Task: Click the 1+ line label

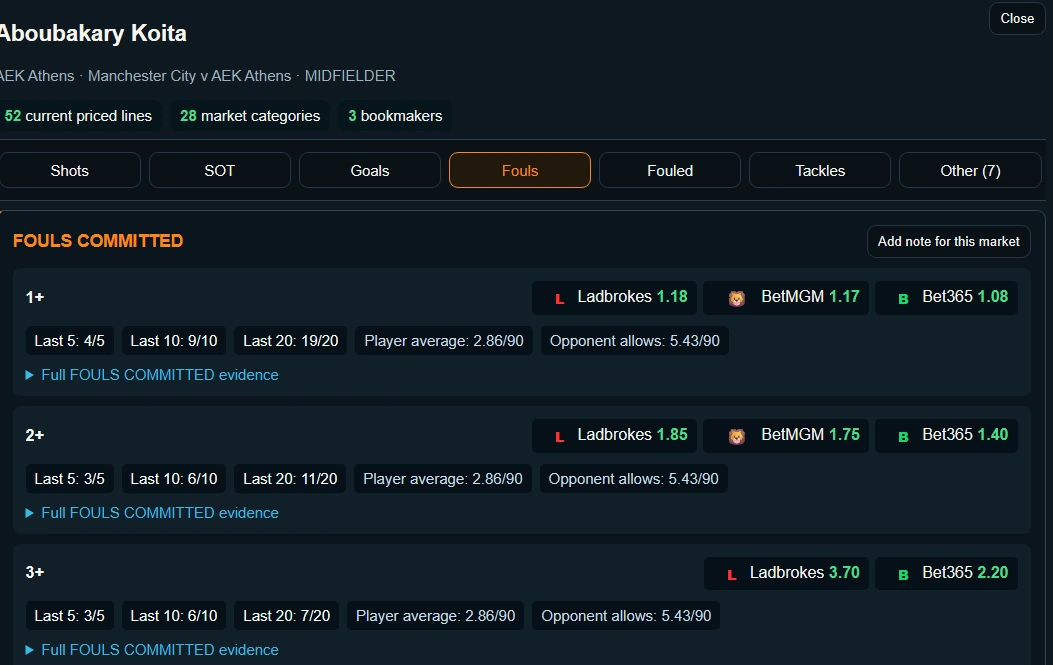Action: pyautogui.click(x=35, y=297)
